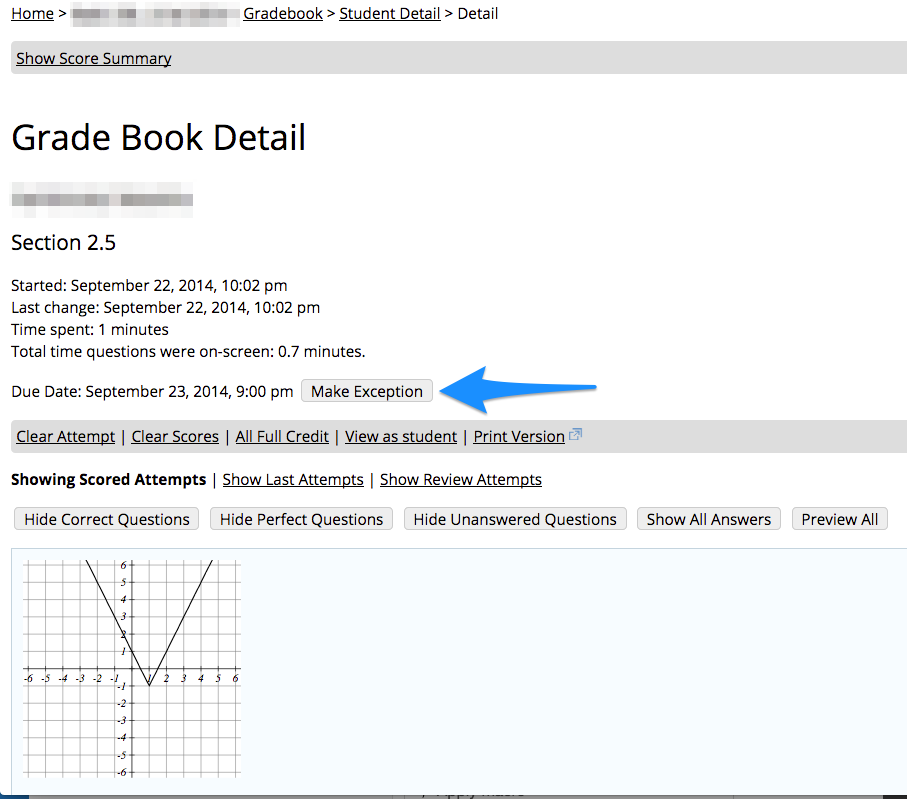The width and height of the screenshot is (907, 799).
Task: Open the Gradebook breadcrumb link
Action: (283, 13)
